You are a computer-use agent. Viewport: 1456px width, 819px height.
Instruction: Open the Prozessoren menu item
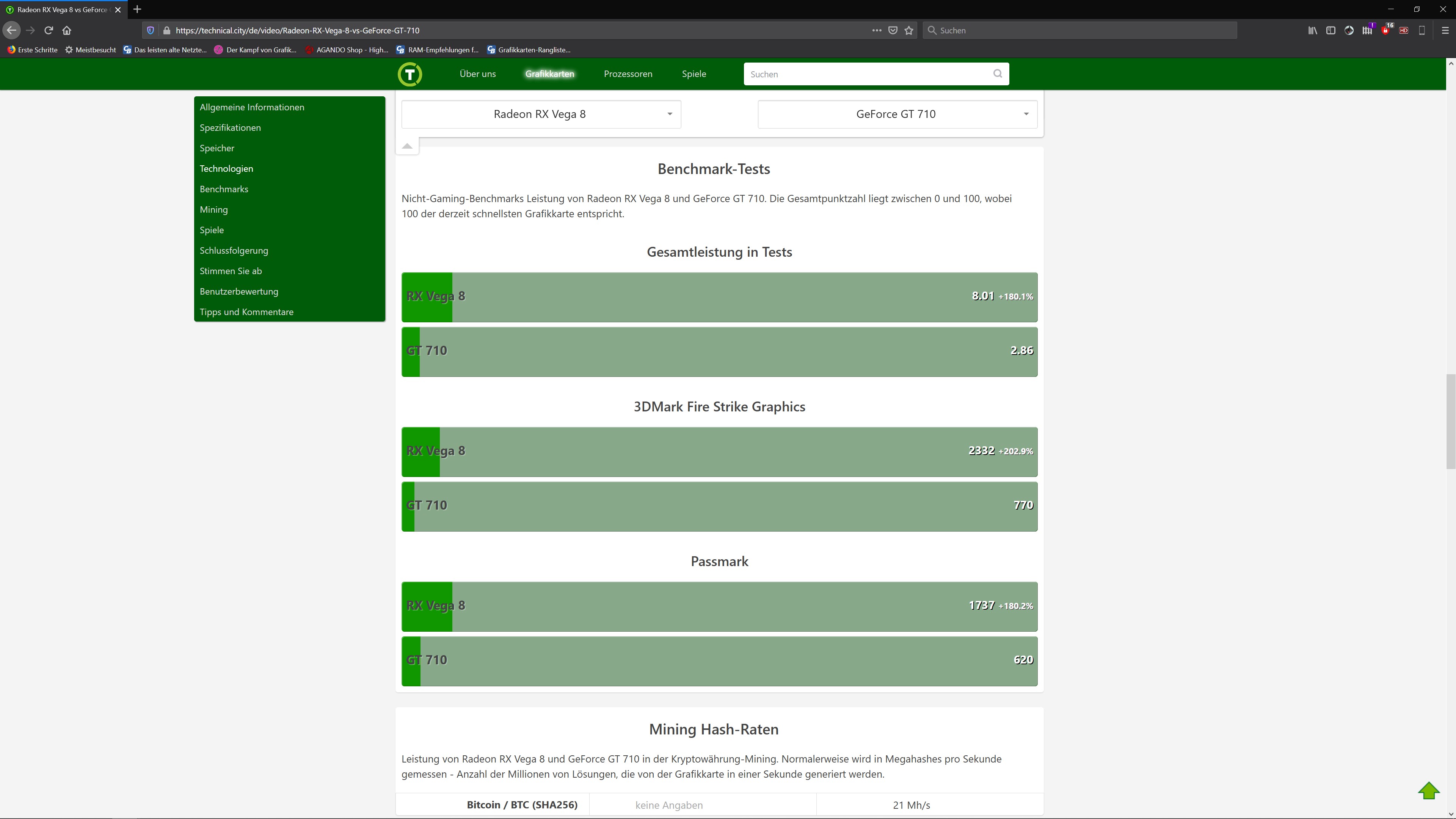(x=628, y=74)
